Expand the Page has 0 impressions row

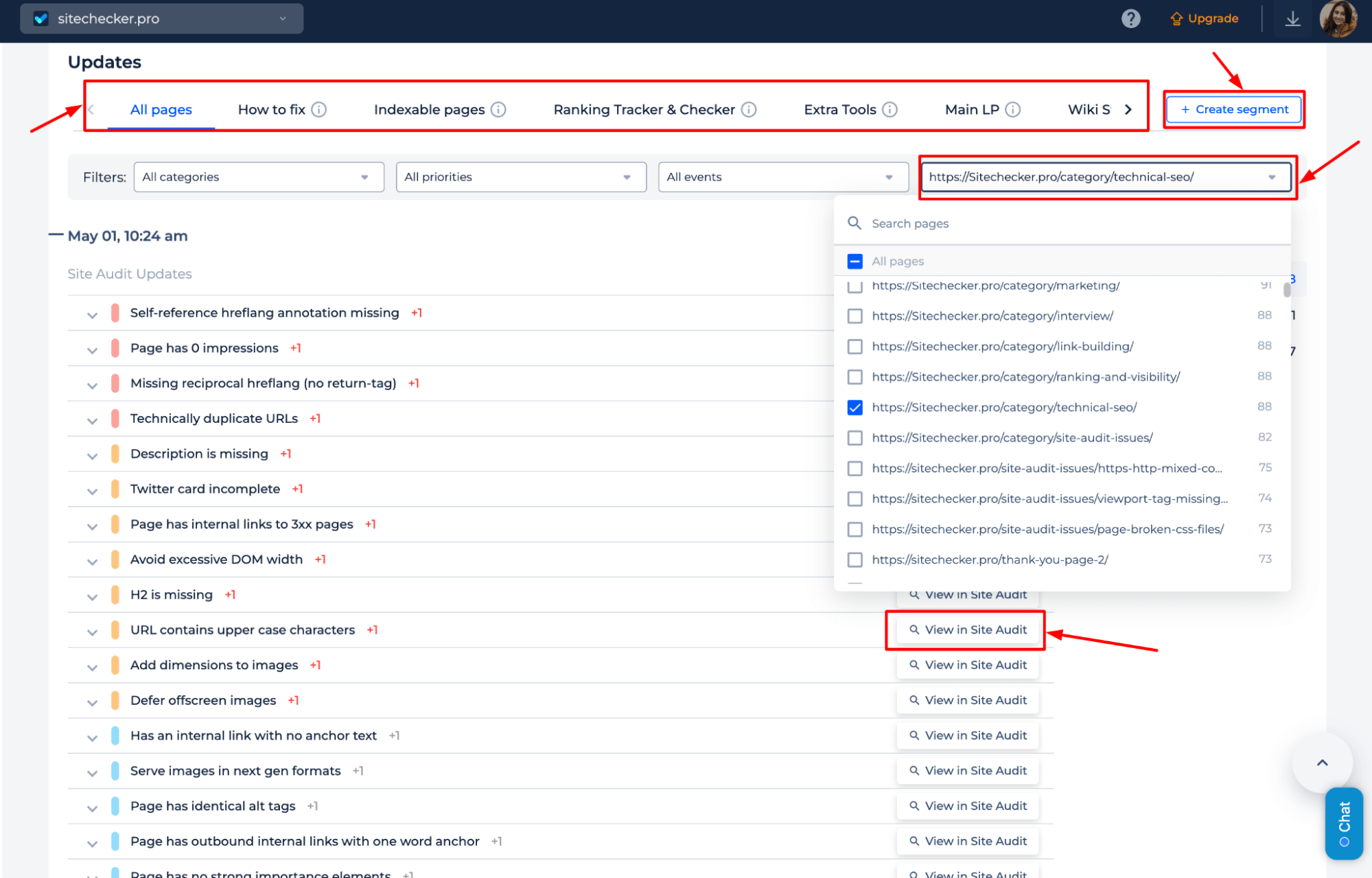pos(92,350)
